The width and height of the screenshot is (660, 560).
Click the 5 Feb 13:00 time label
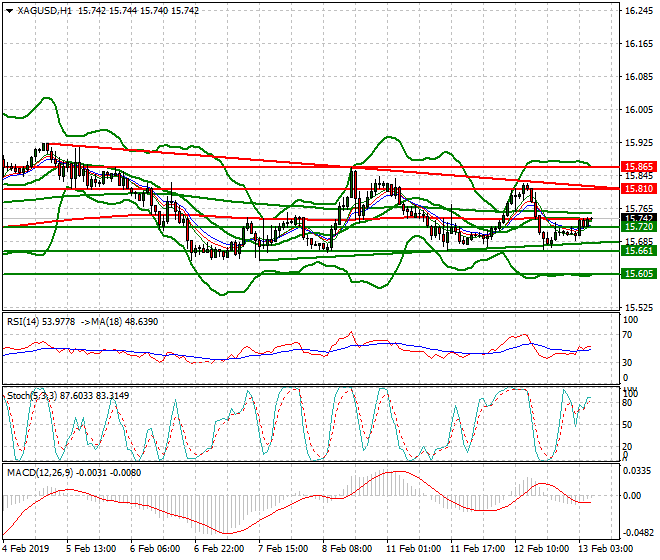[x=91, y=549]
